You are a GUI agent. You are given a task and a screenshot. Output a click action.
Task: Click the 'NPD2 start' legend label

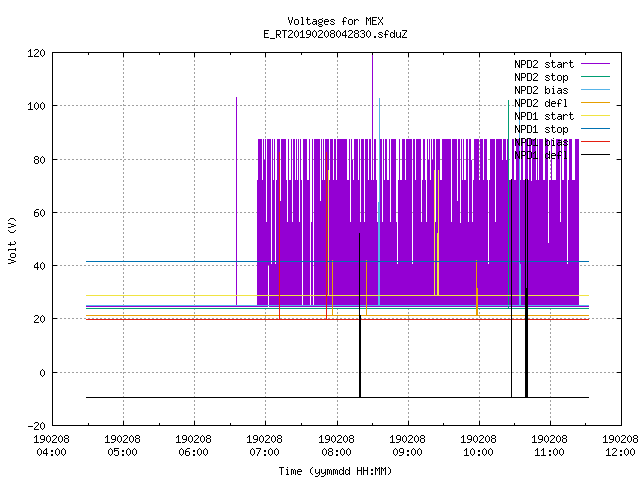(544, 64)
